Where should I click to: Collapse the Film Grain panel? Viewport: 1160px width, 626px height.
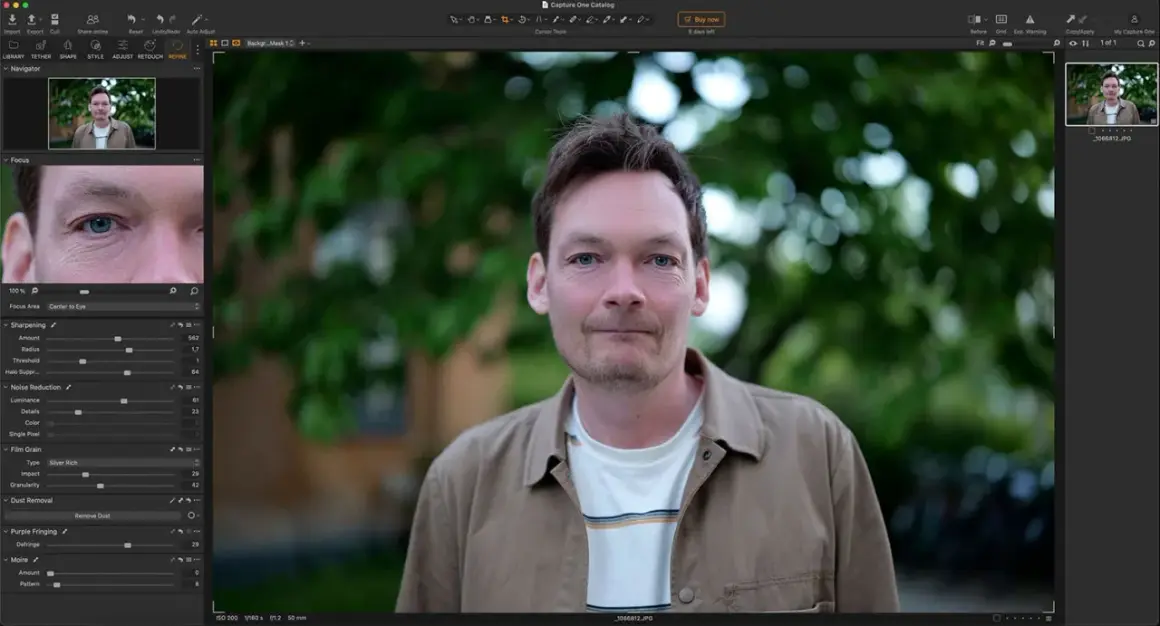tap(6, 449)
